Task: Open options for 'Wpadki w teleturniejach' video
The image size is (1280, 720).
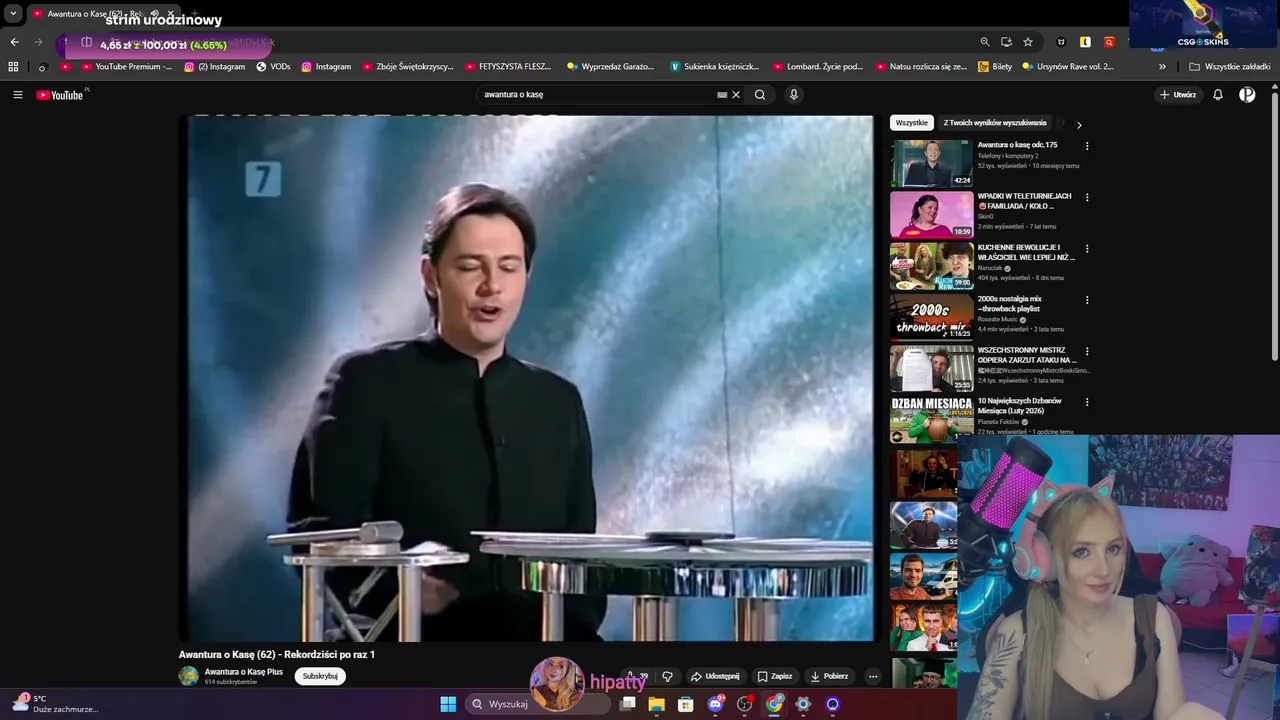Action: [1087, 197]
